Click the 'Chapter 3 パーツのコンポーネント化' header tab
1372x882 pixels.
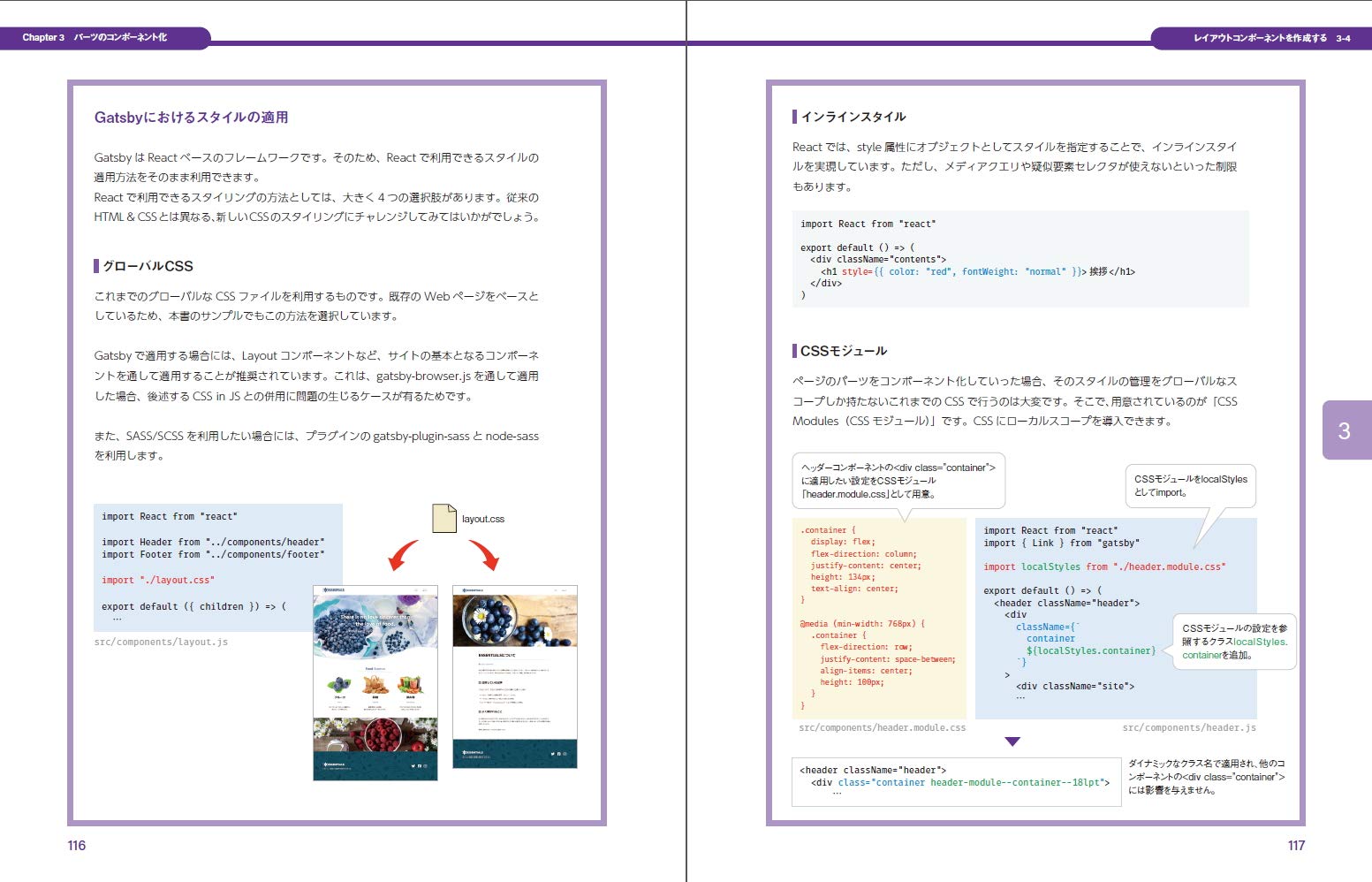point(104,37)
